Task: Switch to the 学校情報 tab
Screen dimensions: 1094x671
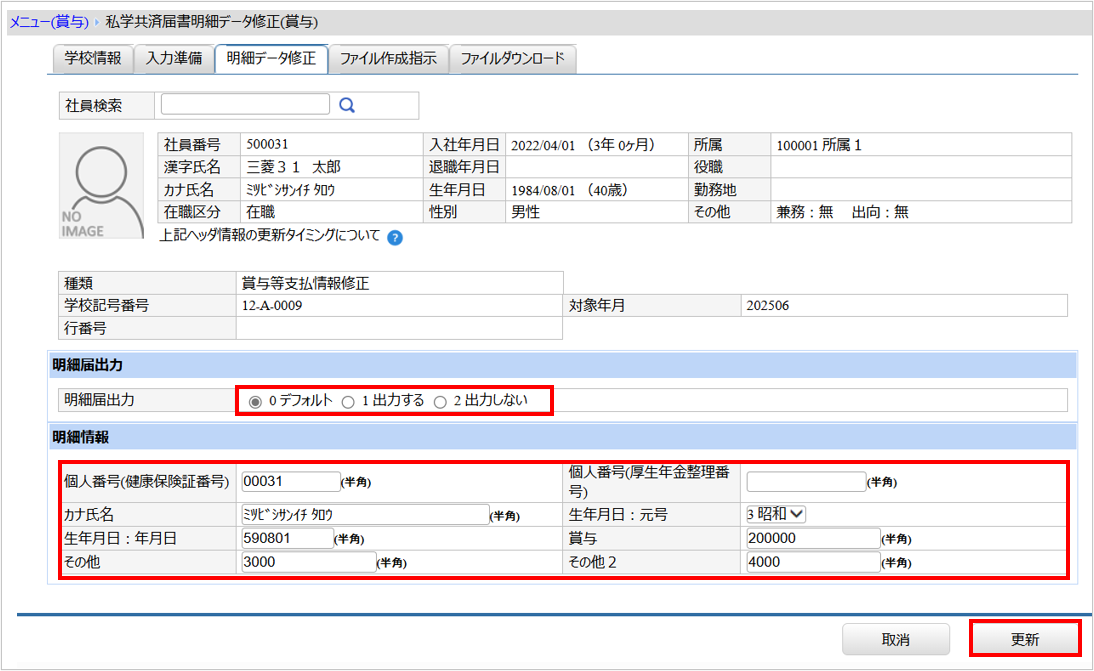Action: tap(93, 58)
